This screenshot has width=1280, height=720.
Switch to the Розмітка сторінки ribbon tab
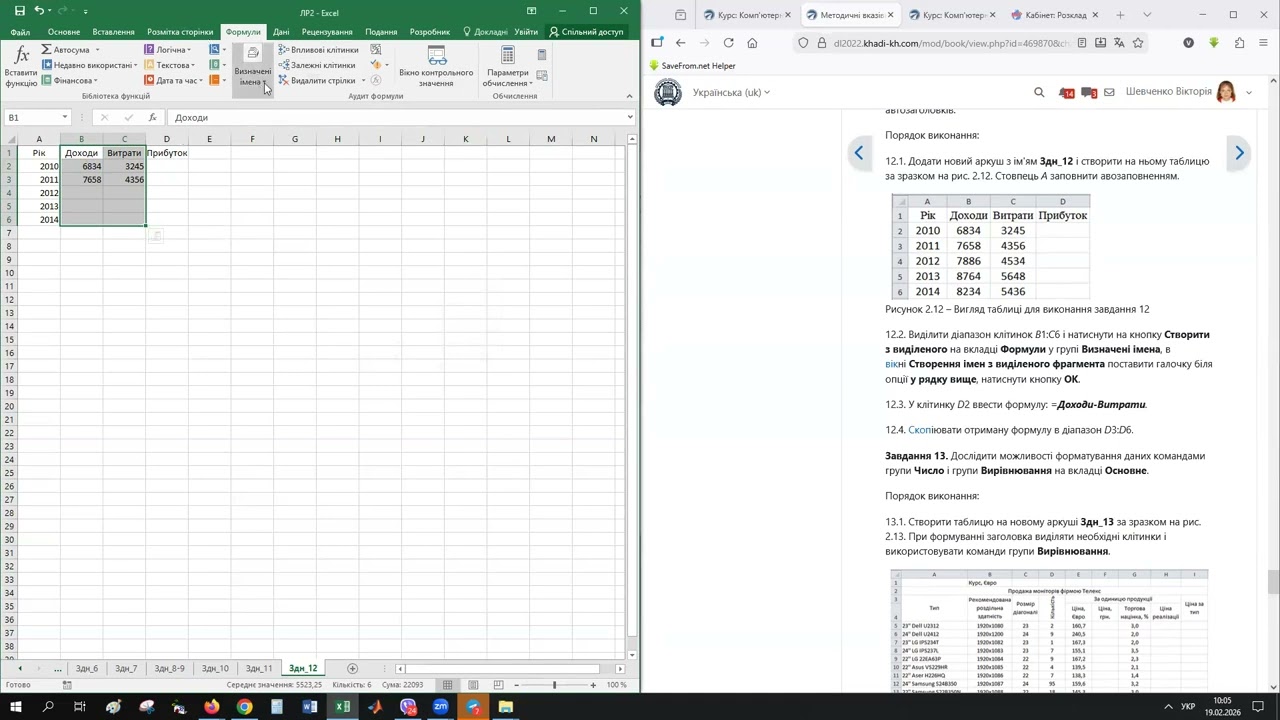pos(180,32)
